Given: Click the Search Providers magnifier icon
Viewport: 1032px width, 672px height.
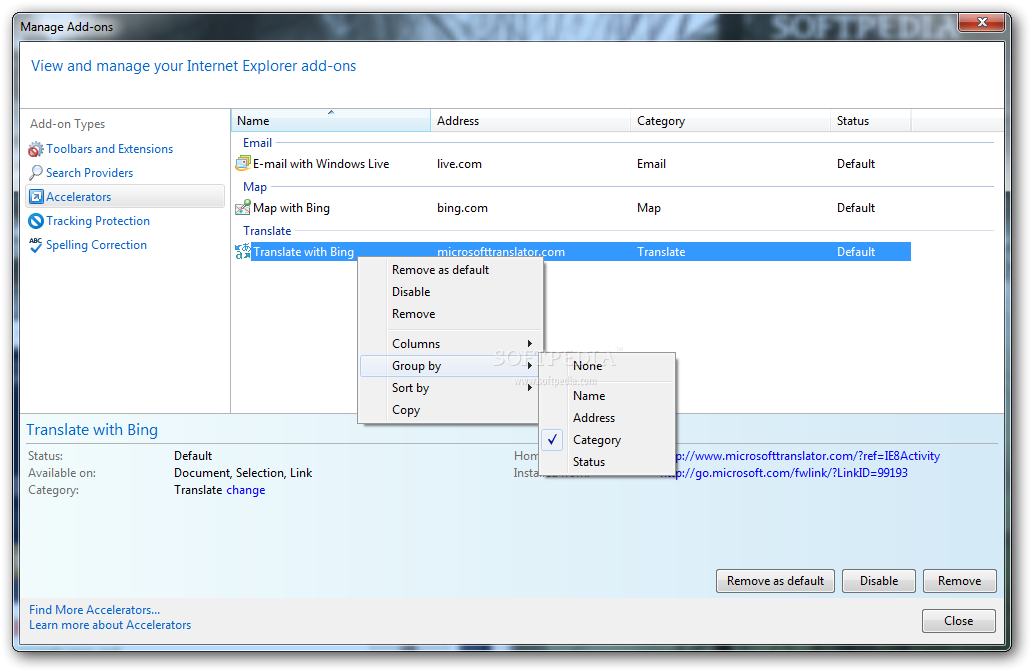Looking at the screenshot, I should coord(36,173).
